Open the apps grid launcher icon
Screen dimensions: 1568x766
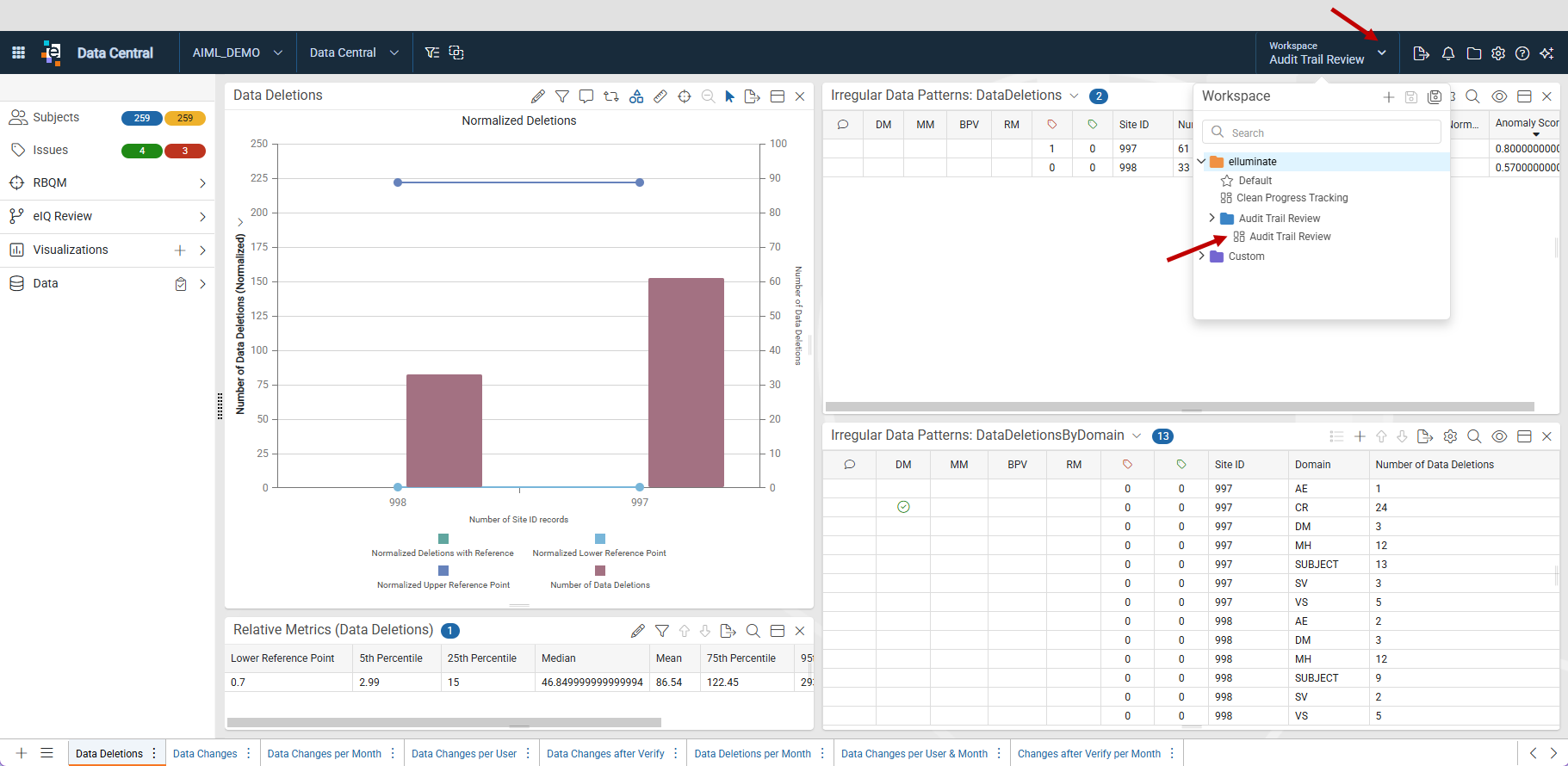click(18, 53)
